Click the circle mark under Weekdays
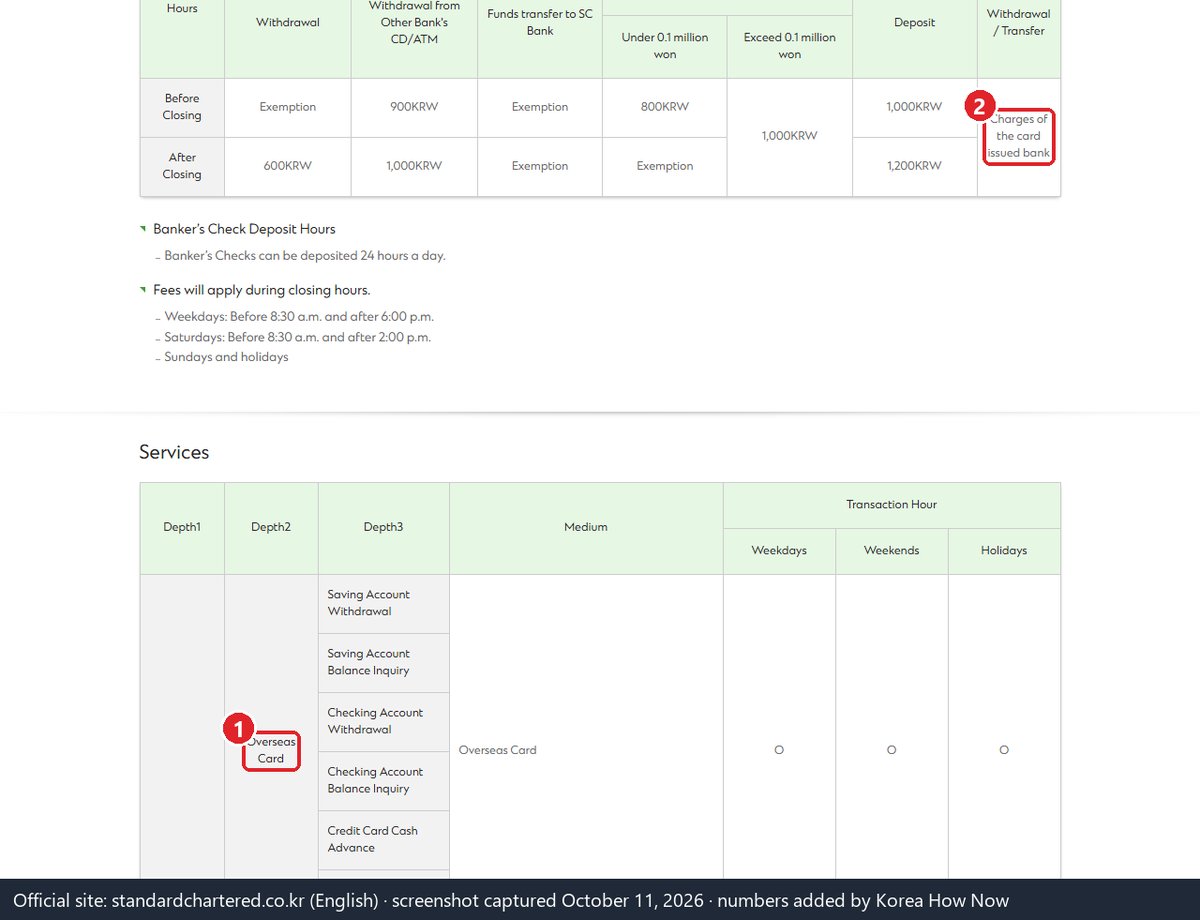Image resolution: width=1200 pixels, height=920 pixels. (x=779, y=750)
